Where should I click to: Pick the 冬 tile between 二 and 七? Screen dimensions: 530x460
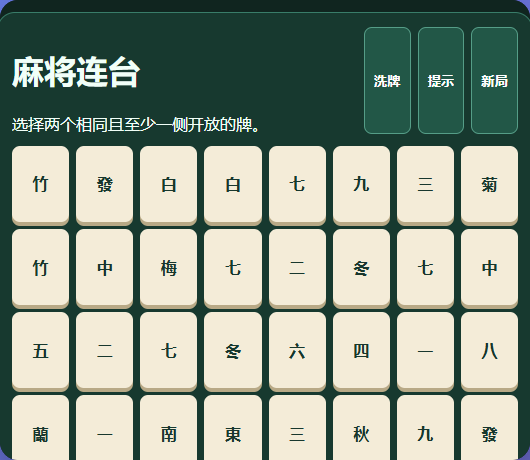click(361, 268)
